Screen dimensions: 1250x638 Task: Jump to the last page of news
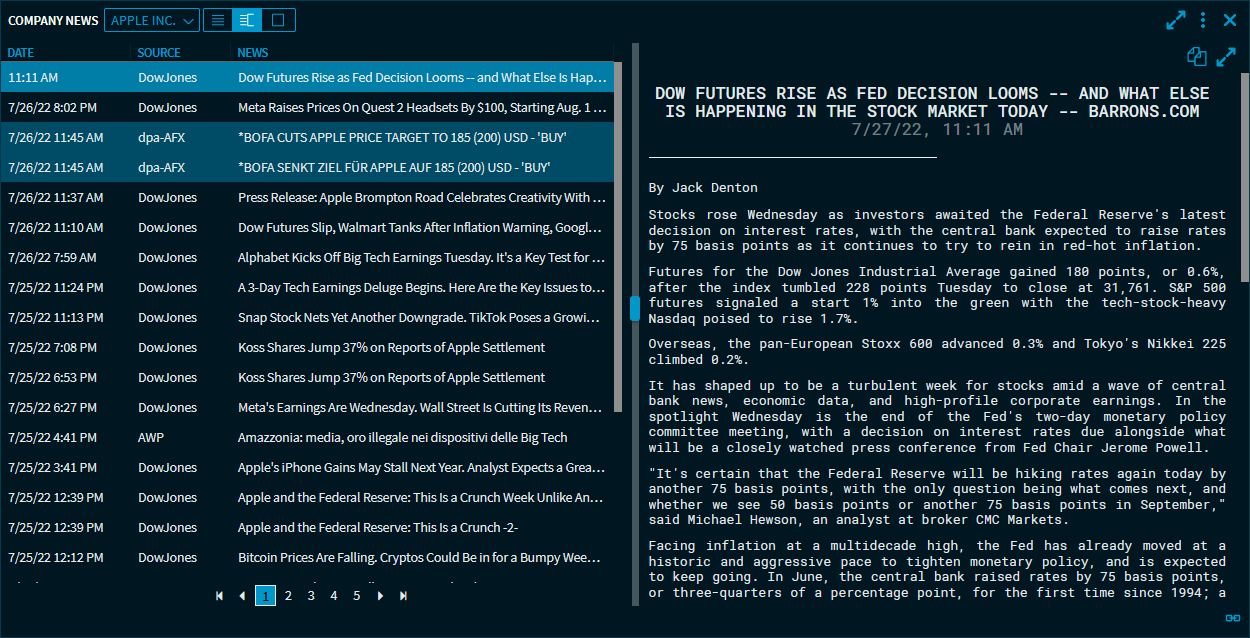(x=403, y=596)
